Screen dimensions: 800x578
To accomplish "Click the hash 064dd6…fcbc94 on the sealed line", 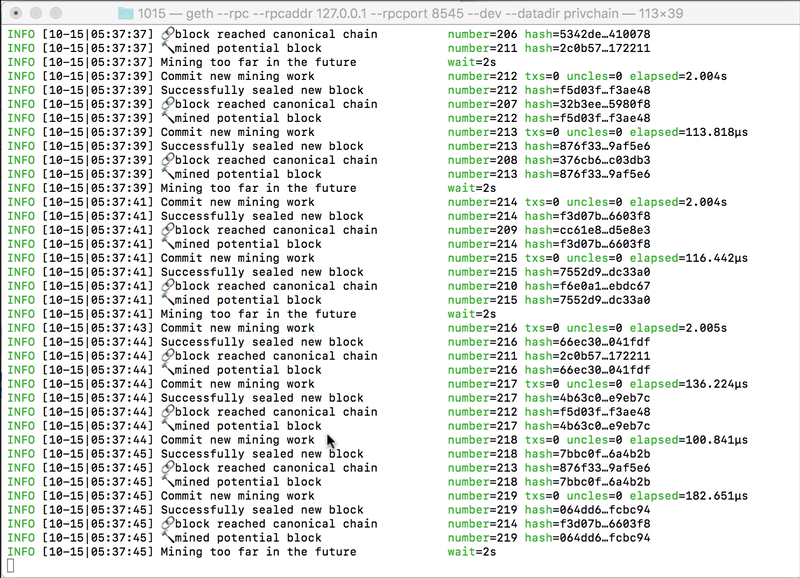I will [605, 510].
